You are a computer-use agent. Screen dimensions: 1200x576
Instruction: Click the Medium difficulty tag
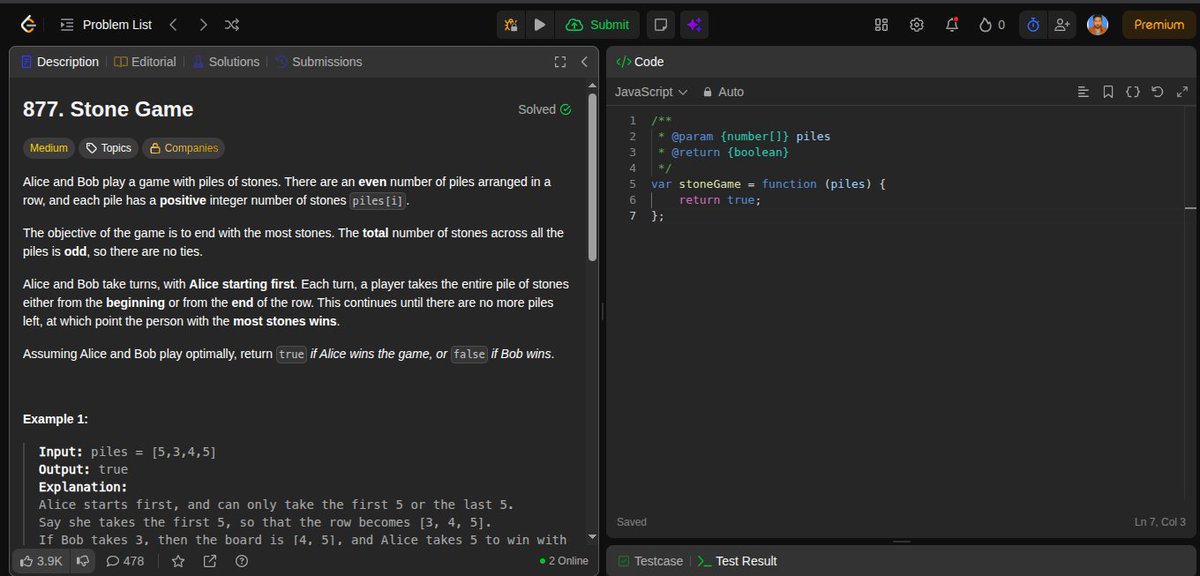[49, 148]
